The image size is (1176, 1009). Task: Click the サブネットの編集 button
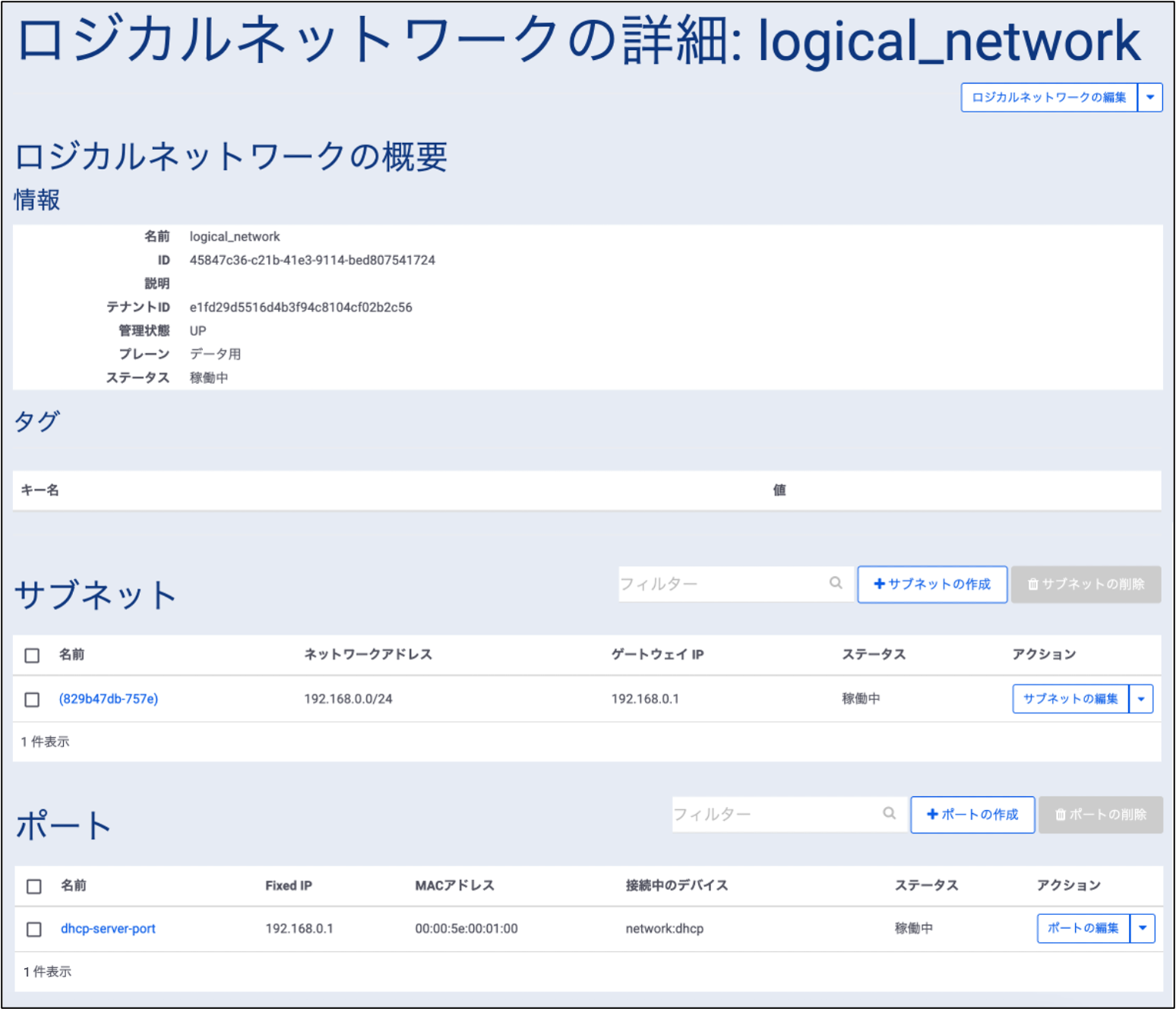[x=1070, y=699]
